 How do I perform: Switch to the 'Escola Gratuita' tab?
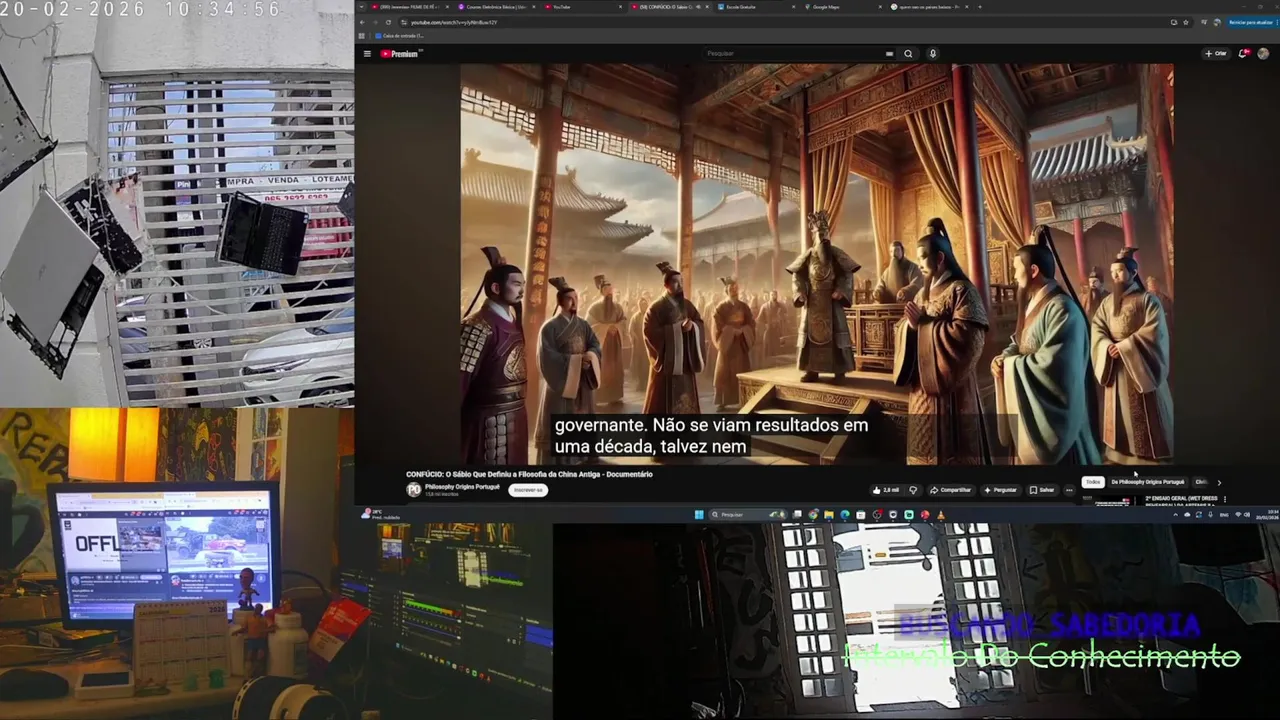tap(759, 7)
